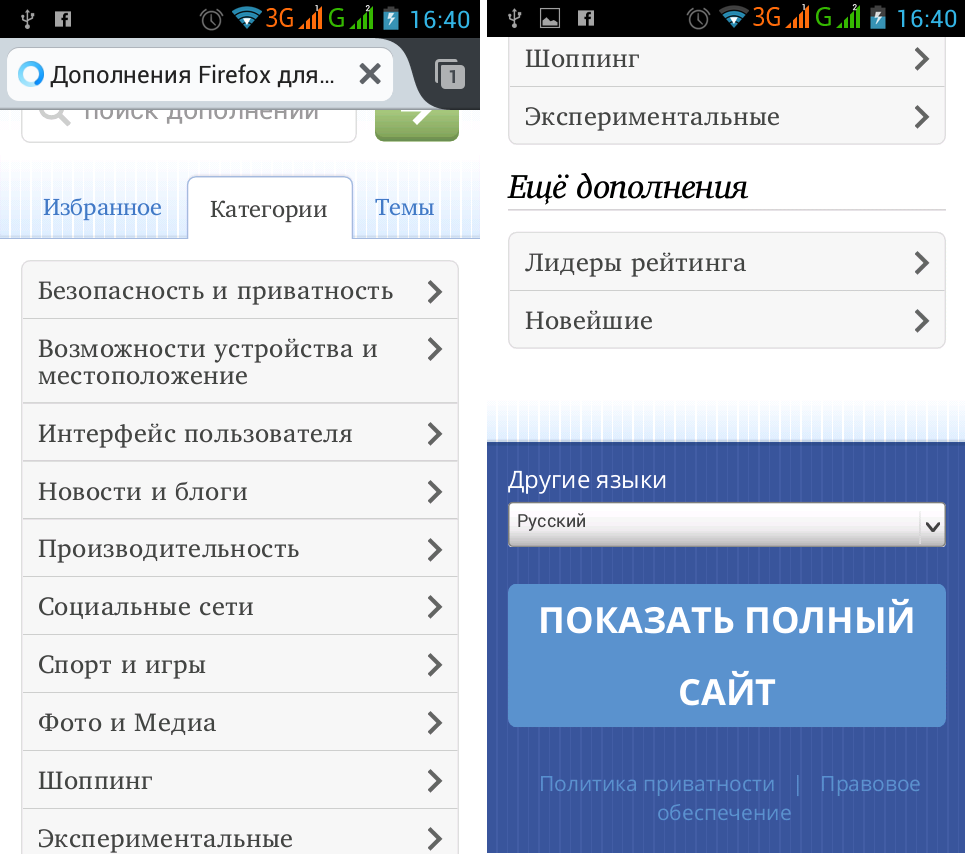Open Лидеры рейтинга list
The image size is (965, 854).
coord(727,262)
